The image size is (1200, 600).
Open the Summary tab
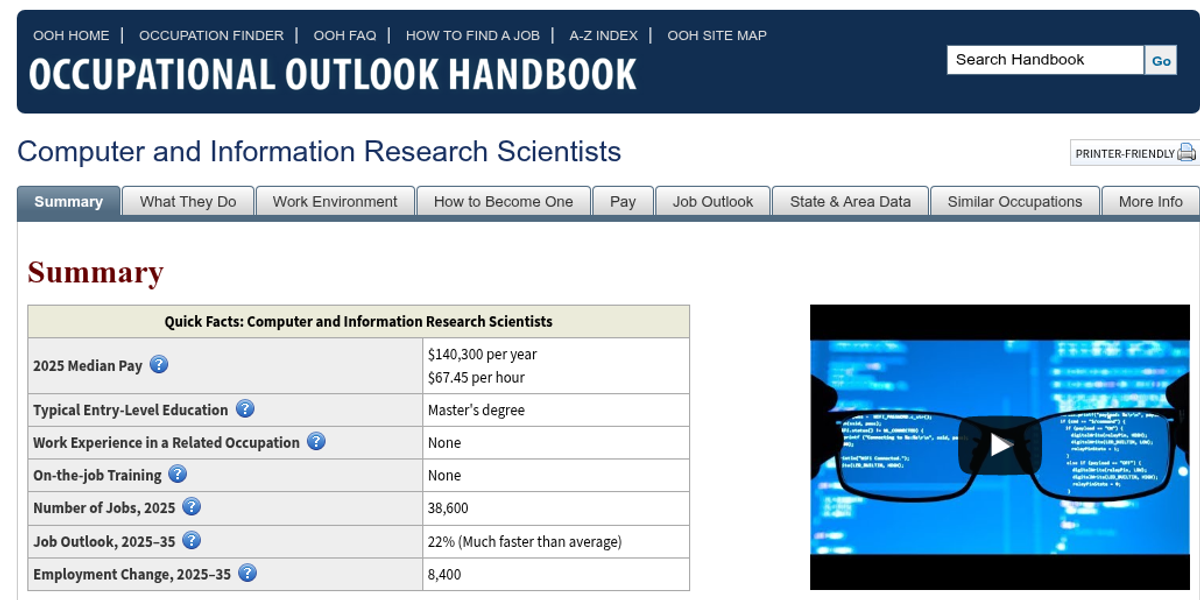click(69, 201)
